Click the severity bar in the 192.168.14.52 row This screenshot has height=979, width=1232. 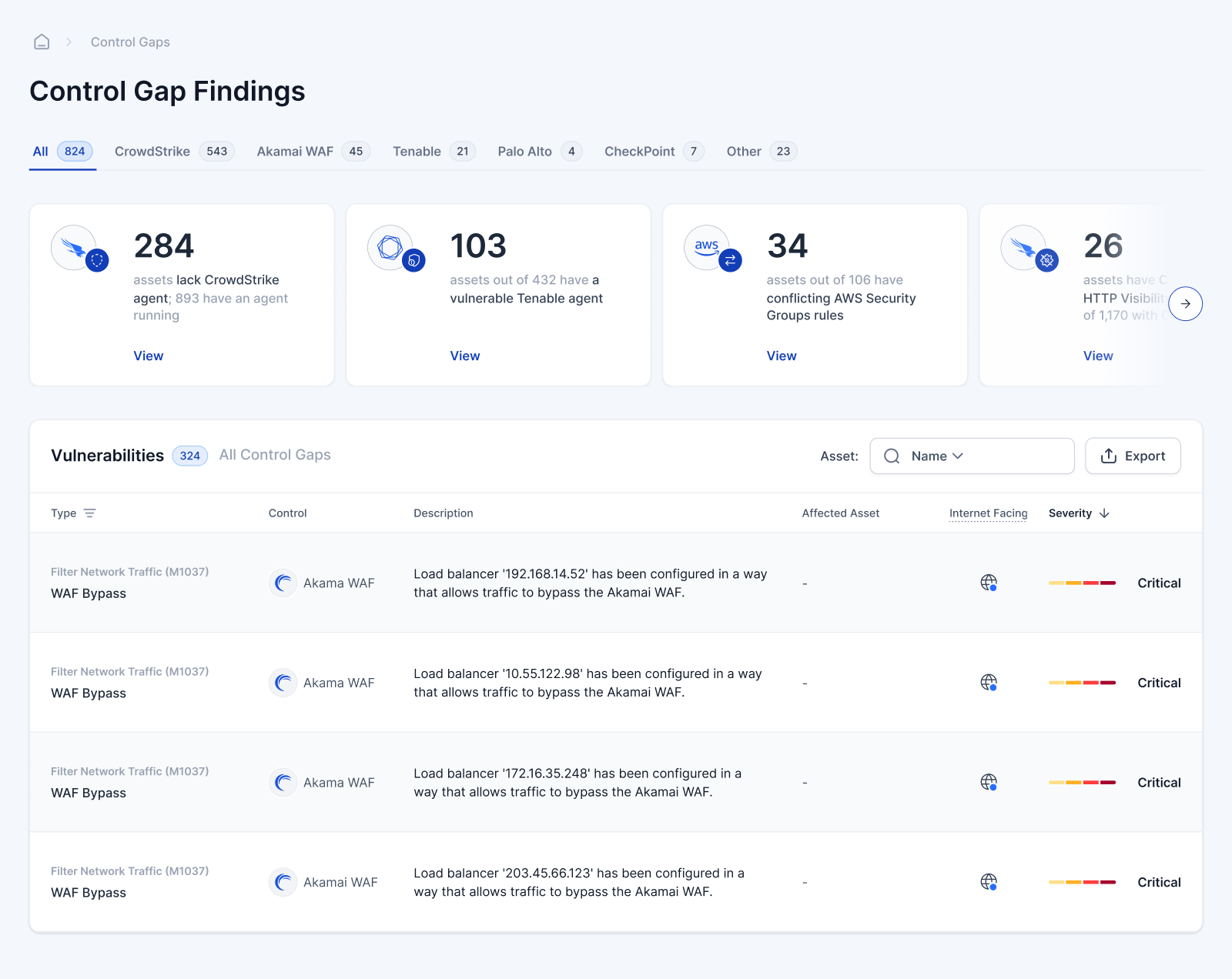1082,583
